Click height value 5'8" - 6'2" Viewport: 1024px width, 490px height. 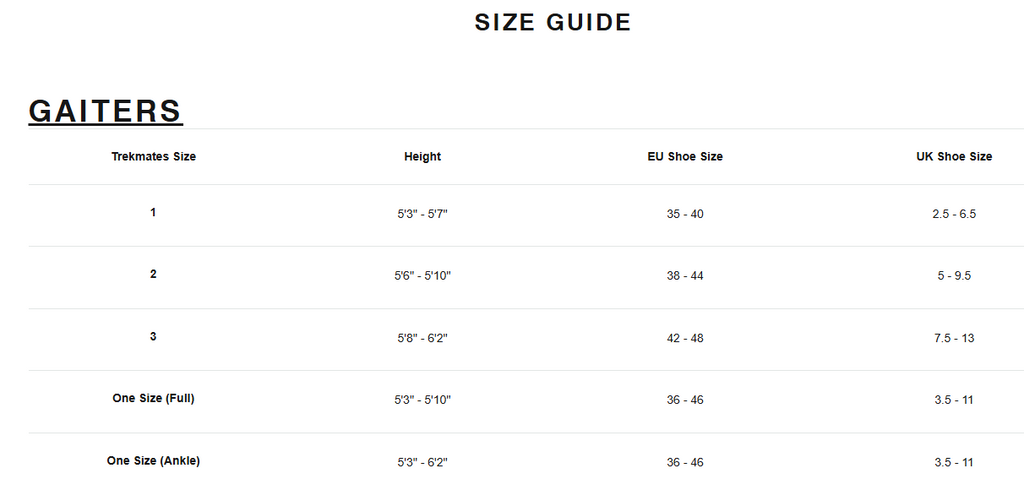[x=422, y=339]
